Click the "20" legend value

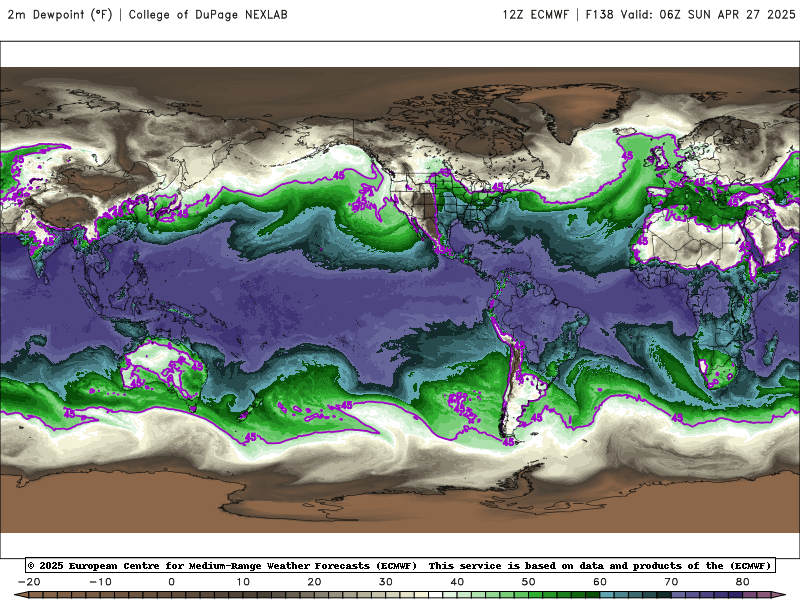tap(314, 582)
